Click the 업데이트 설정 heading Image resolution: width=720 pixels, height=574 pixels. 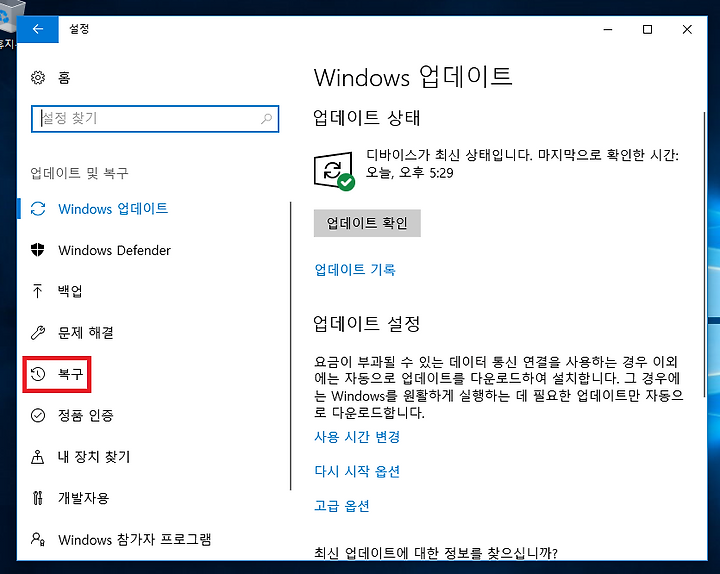tap(366, 324)
